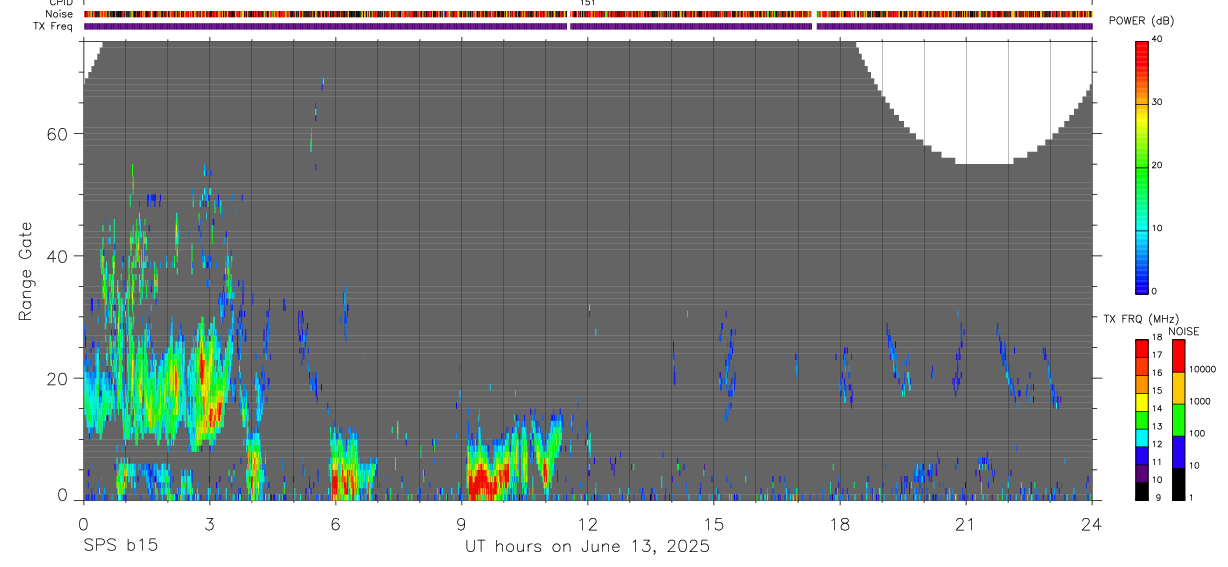The image size is (1228, 567).
Task: Click the SPS b15 label
Action: click(120, 547)
